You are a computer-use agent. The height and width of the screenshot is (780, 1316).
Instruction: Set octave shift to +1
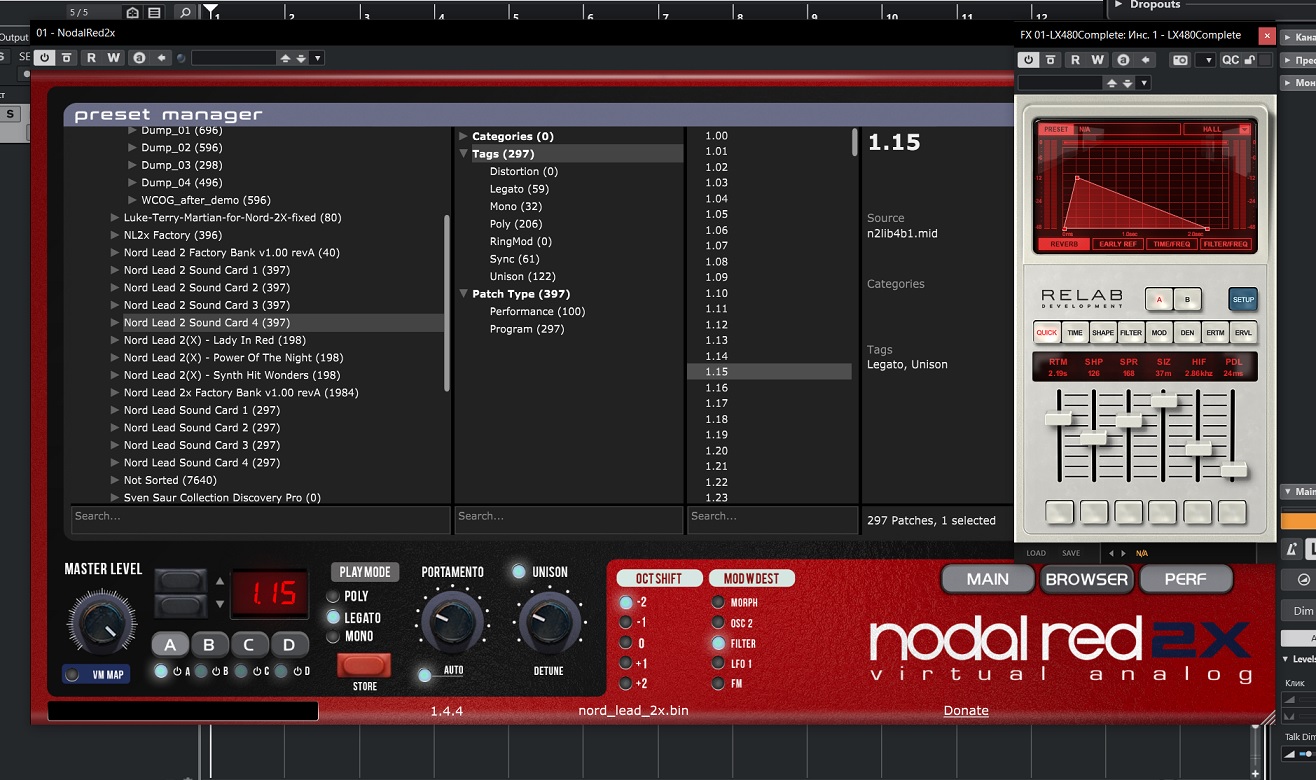626,663
